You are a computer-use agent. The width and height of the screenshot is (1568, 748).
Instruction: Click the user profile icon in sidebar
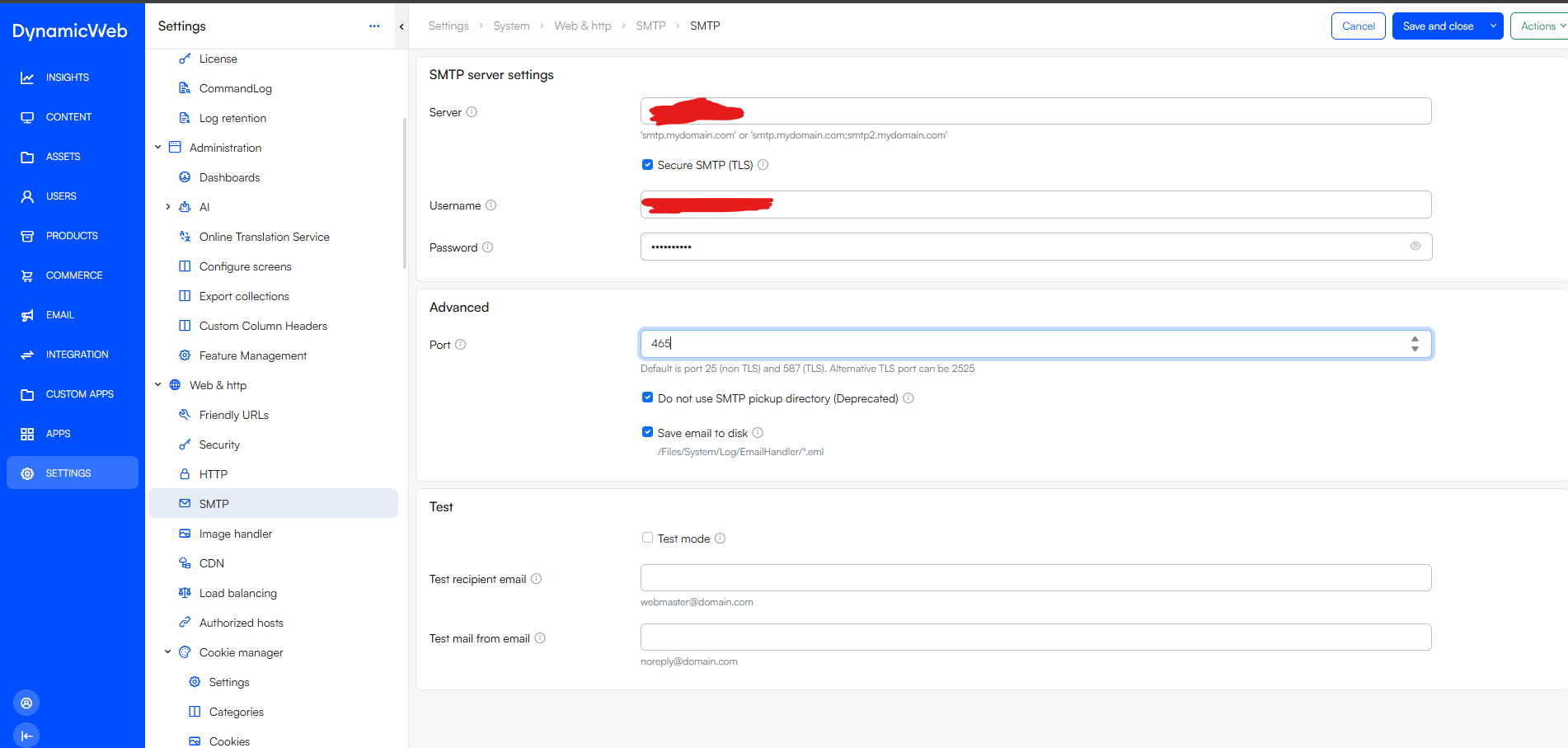click(26, 703)
